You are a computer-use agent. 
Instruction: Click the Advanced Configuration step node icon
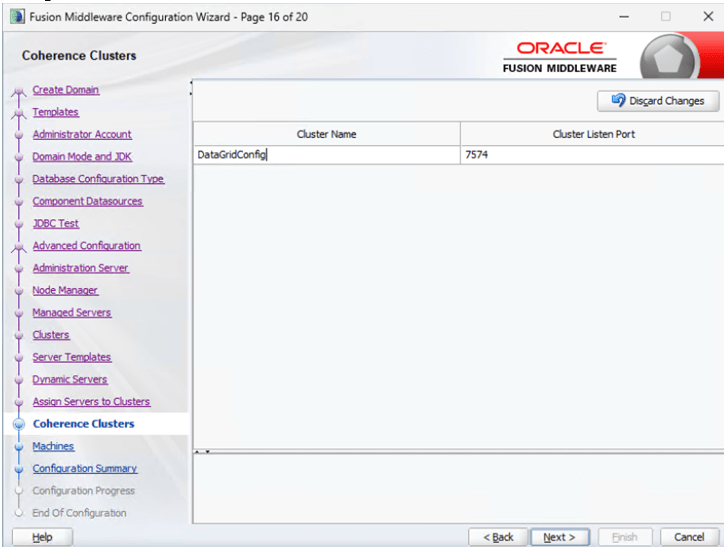18,247
